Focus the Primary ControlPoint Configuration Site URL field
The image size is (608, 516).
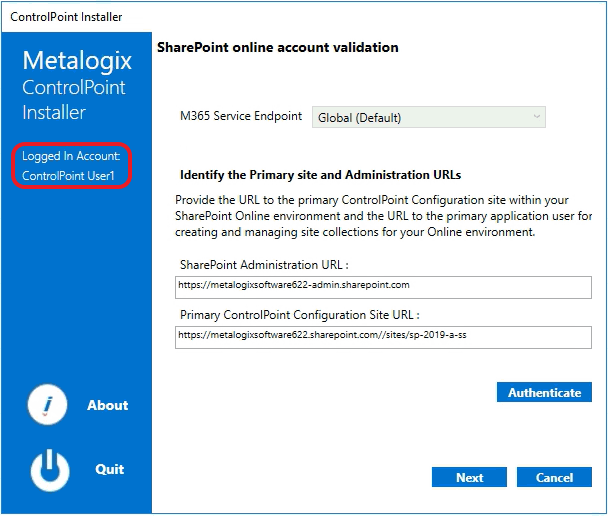383,337
